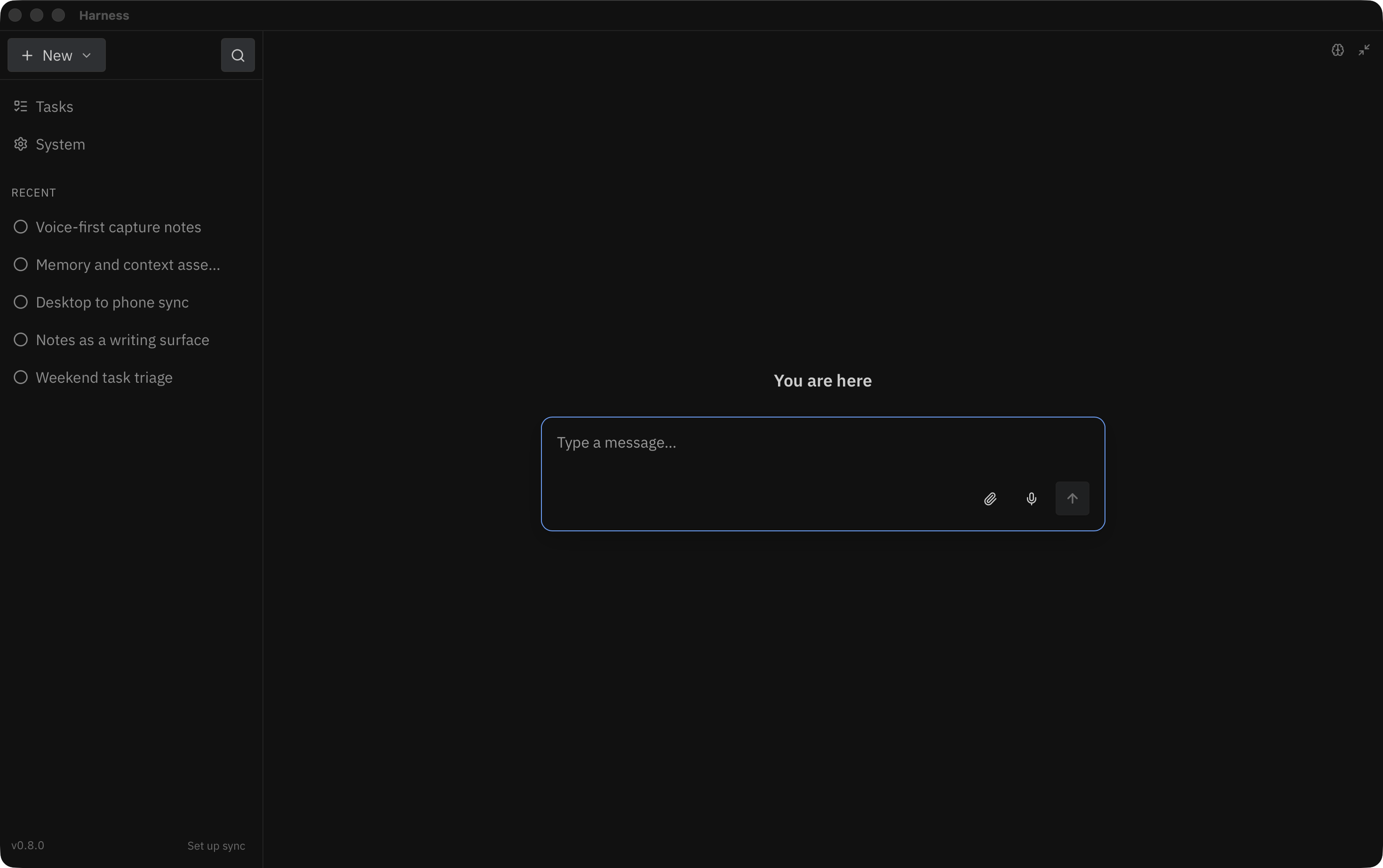Click the Set up sync link
This screenshot has width=1383, height=868.
(216, 845)
